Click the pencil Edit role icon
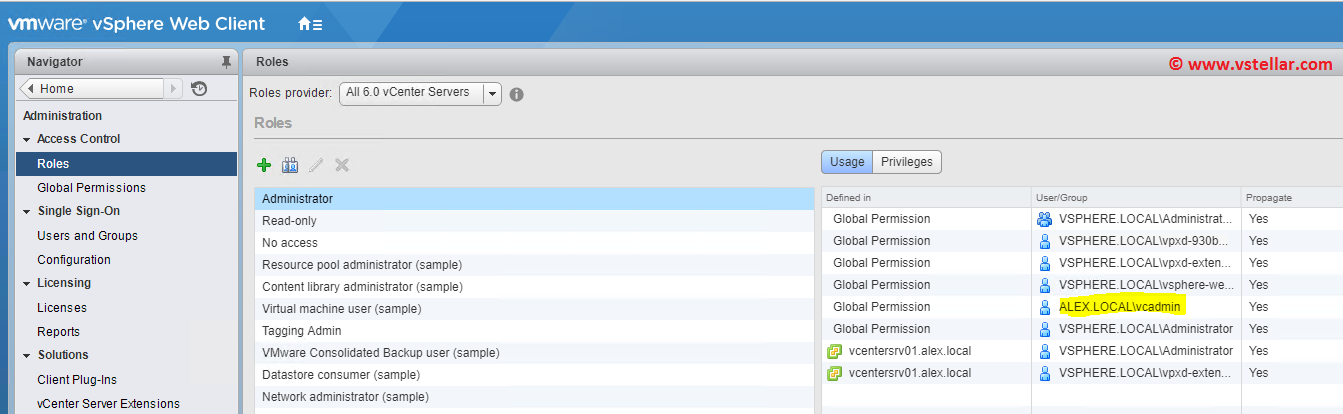Viewport: 1343px width, 414px height. [316, 165]
